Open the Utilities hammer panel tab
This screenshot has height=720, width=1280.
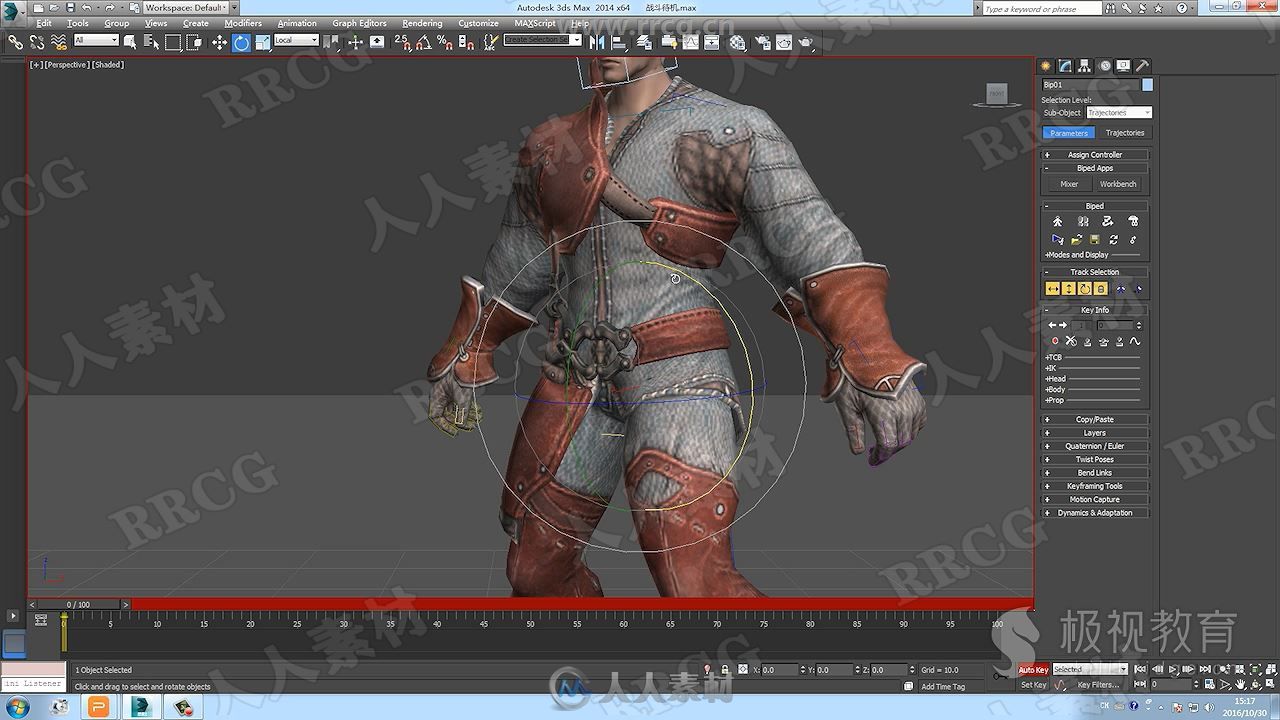coord(1143,66)
